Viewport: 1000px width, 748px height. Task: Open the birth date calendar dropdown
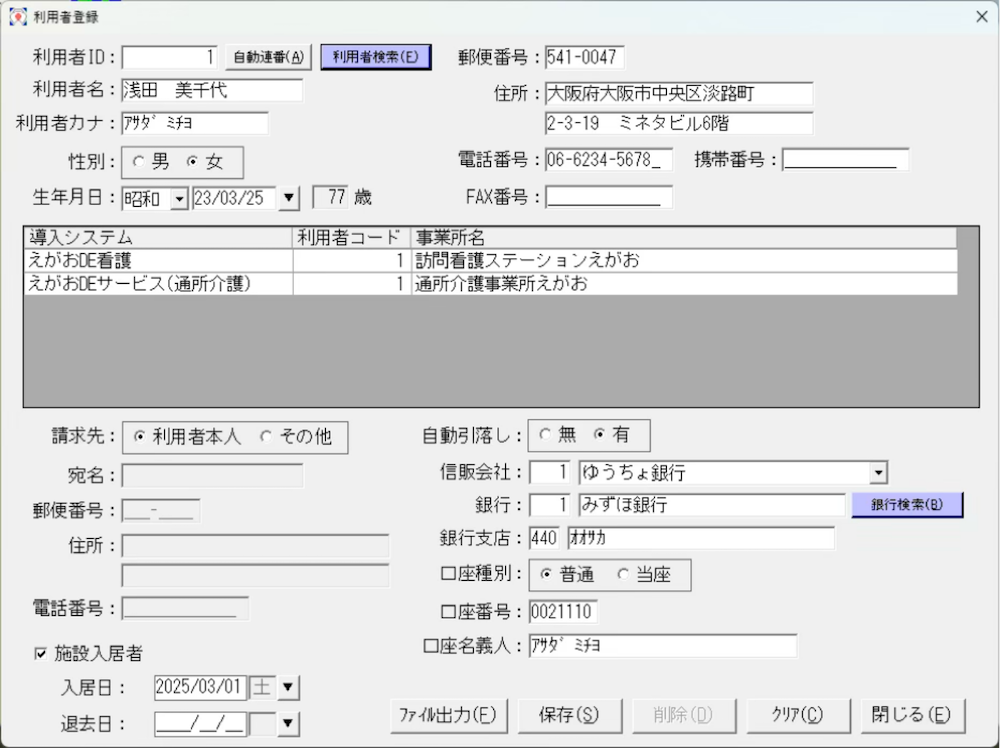288,198
